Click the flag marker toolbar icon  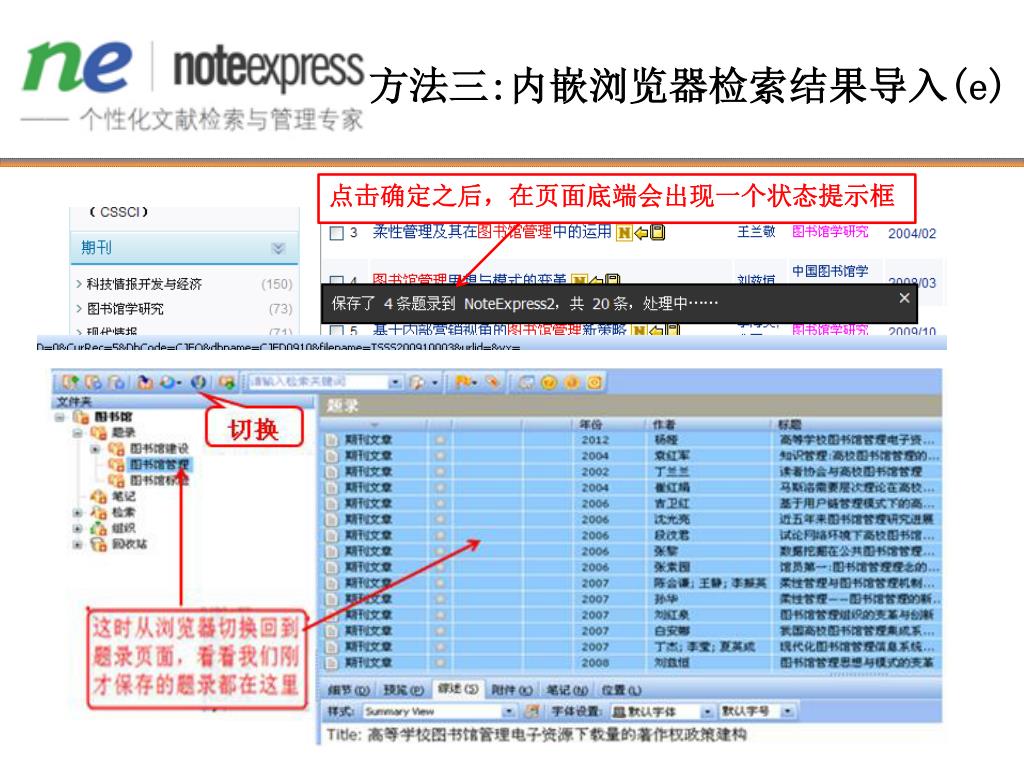[x=462, y=382]
